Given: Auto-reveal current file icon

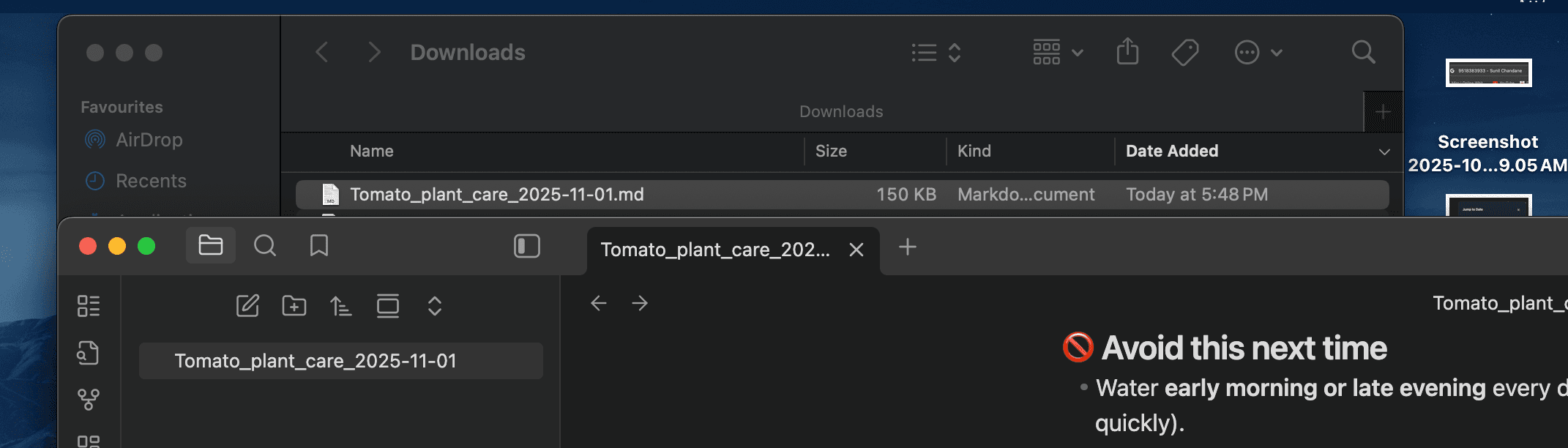Looking at the screenshot, I should 388,306.
